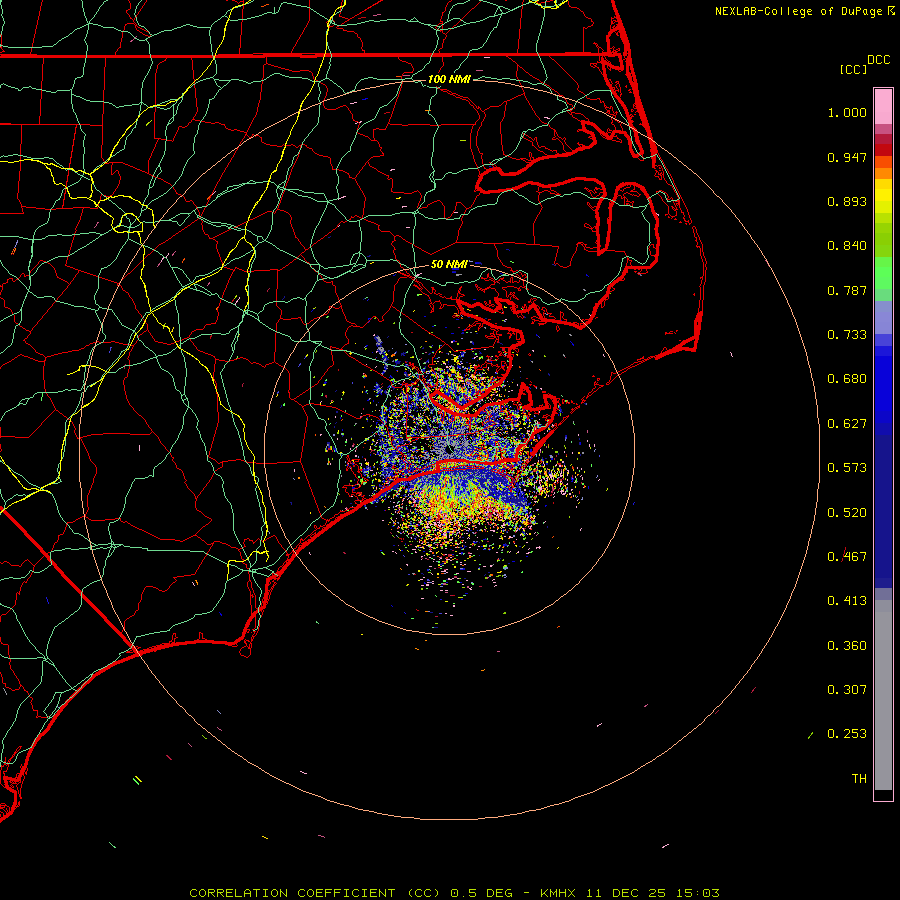
Task: Click the 0.787 legend value
Action: (x=847, y=290)
